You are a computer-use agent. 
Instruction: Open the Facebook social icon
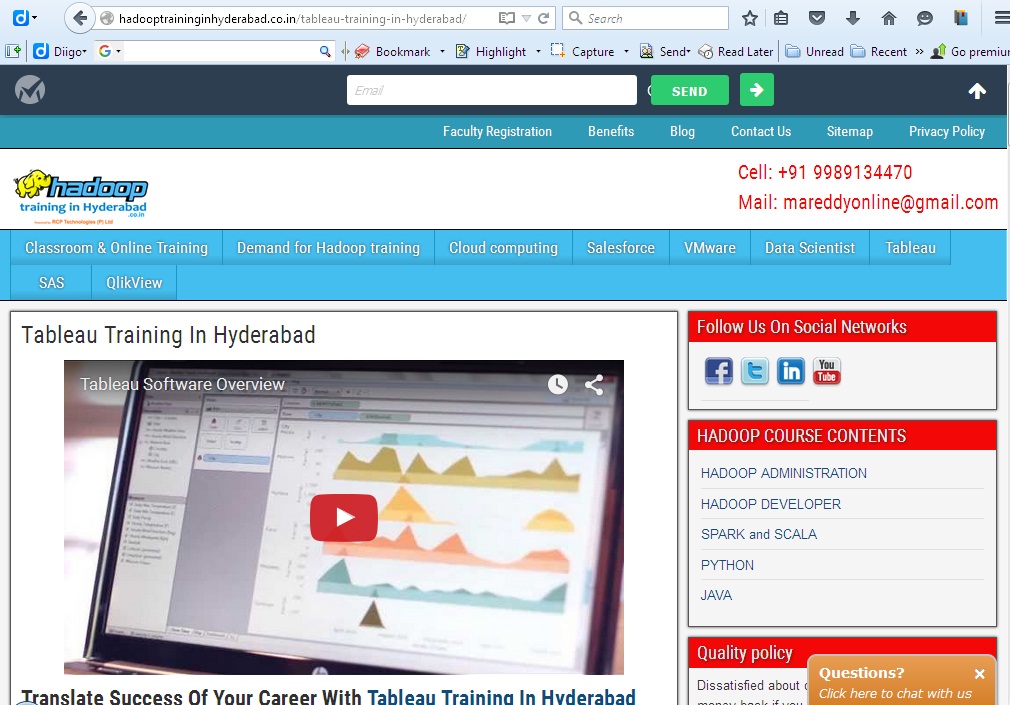point(719,371)
